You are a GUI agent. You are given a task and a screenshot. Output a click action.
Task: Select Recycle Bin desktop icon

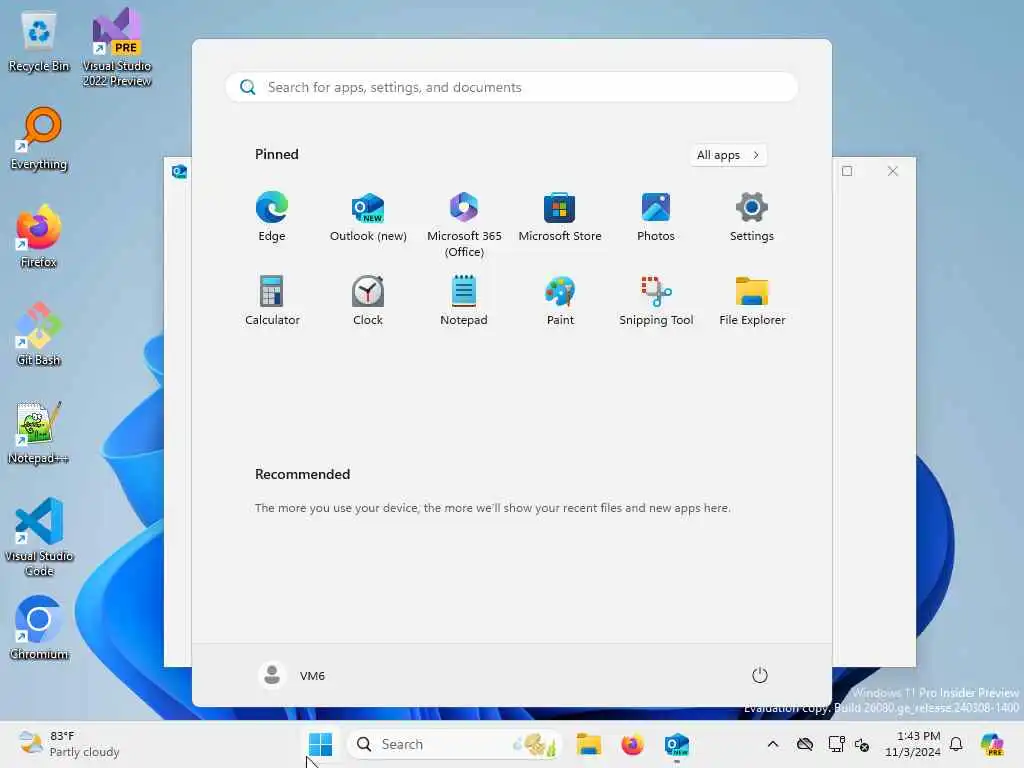39,42
